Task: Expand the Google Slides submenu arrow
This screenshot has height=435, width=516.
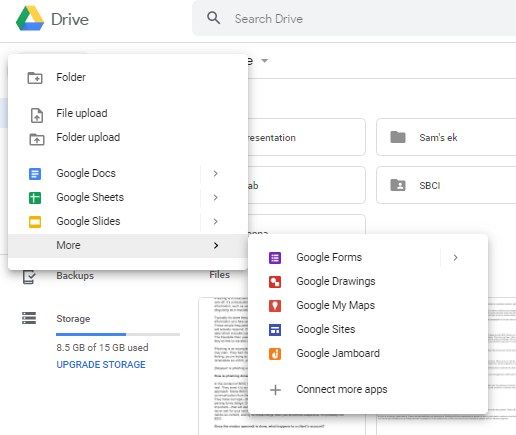Action: pyautogui.click(x=216, y=222)
